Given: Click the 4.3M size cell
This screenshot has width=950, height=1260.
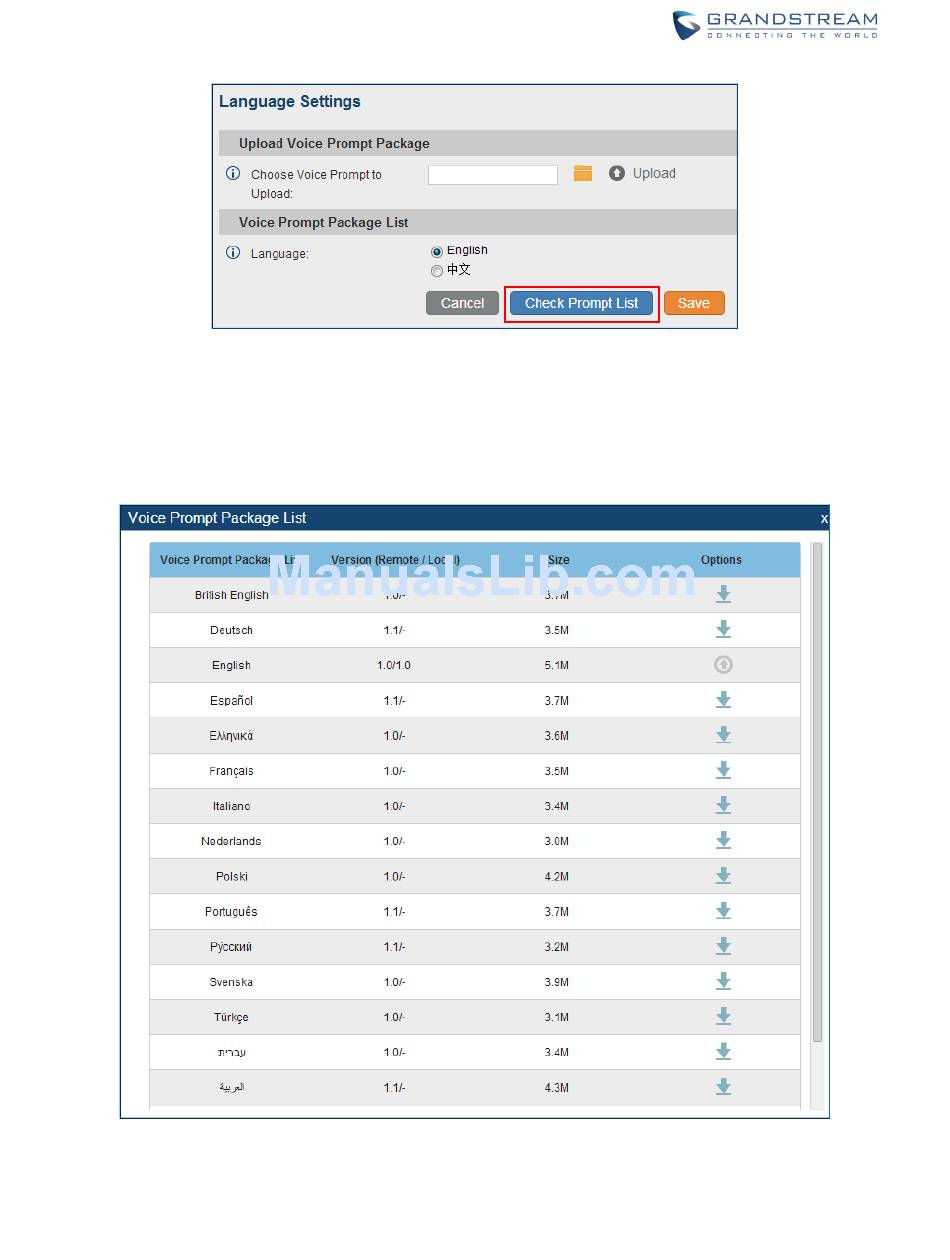Looking at the screenshot, I should pos(557,1087).
